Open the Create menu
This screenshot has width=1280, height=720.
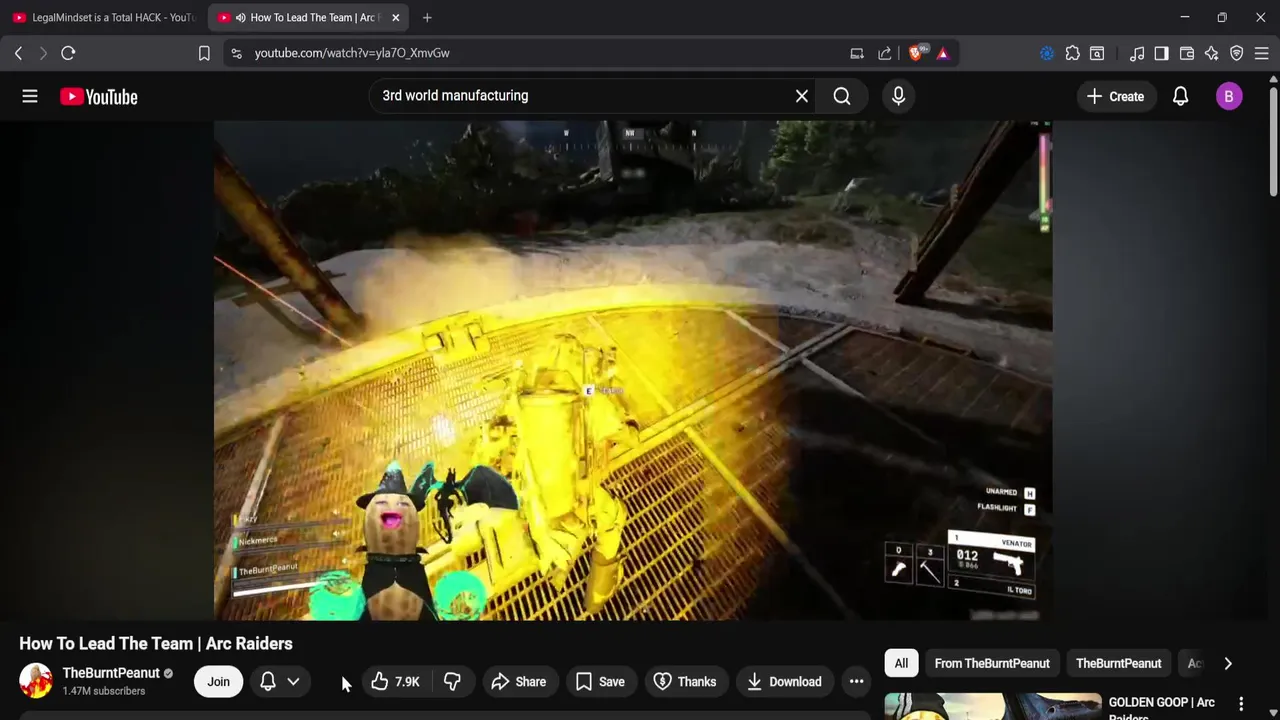tap(1115, 96)
